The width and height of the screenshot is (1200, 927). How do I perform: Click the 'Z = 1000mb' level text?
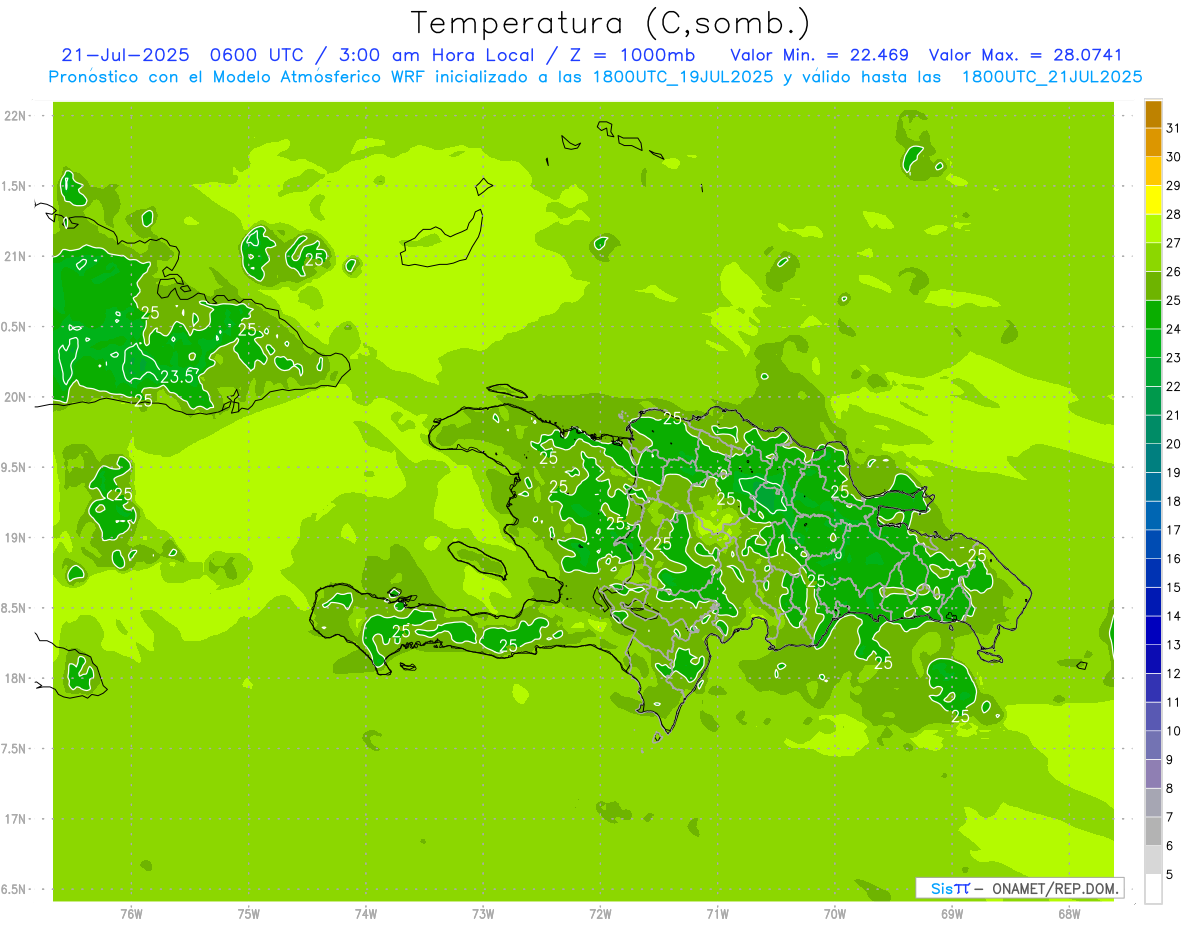click(633, 55)
